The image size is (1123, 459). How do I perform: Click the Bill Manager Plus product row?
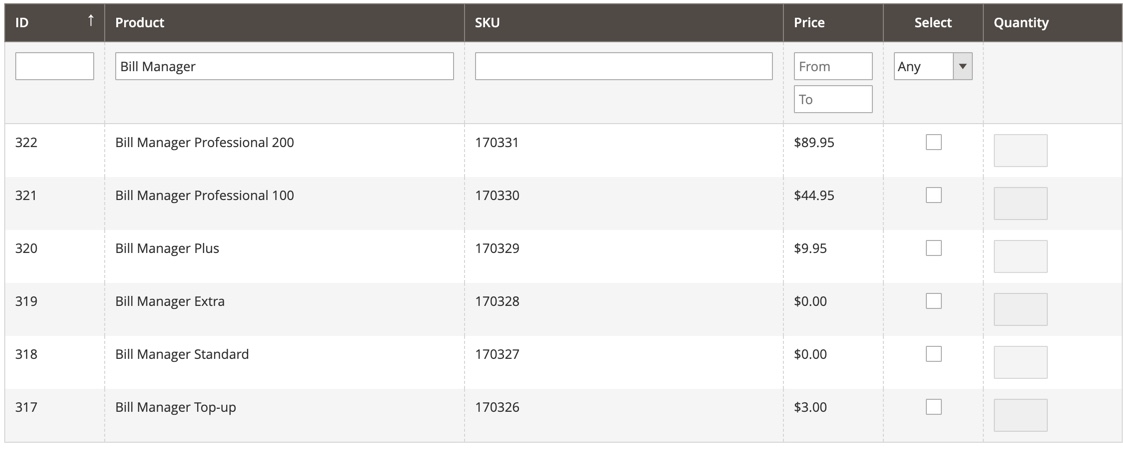point(167,248)
